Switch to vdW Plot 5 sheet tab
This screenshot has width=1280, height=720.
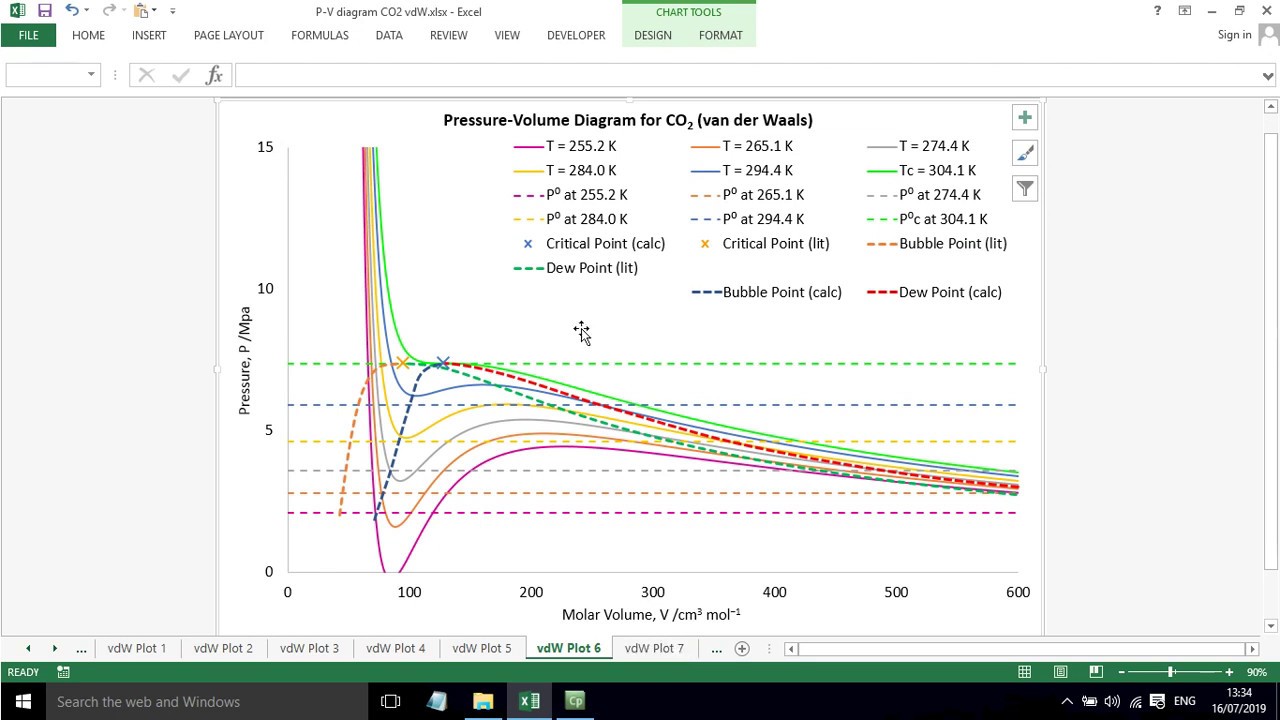[481, 648]
